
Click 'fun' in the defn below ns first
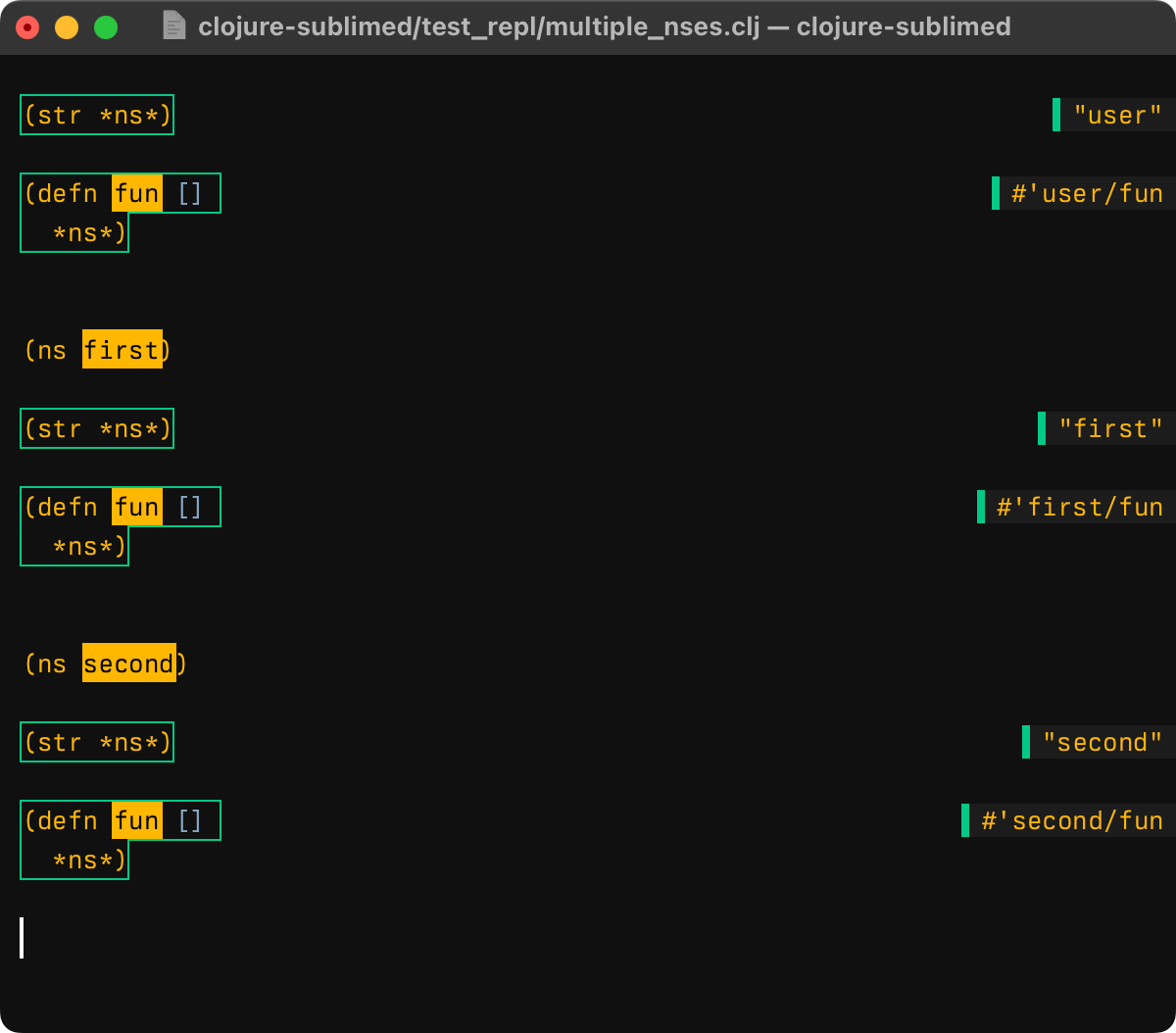click(x=136, y=508)
